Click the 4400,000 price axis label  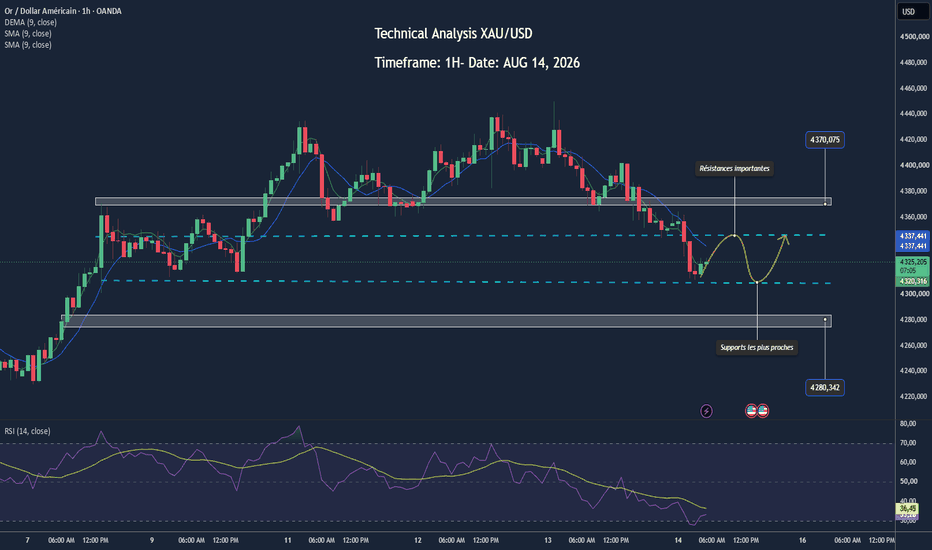[x=914, y=165]
